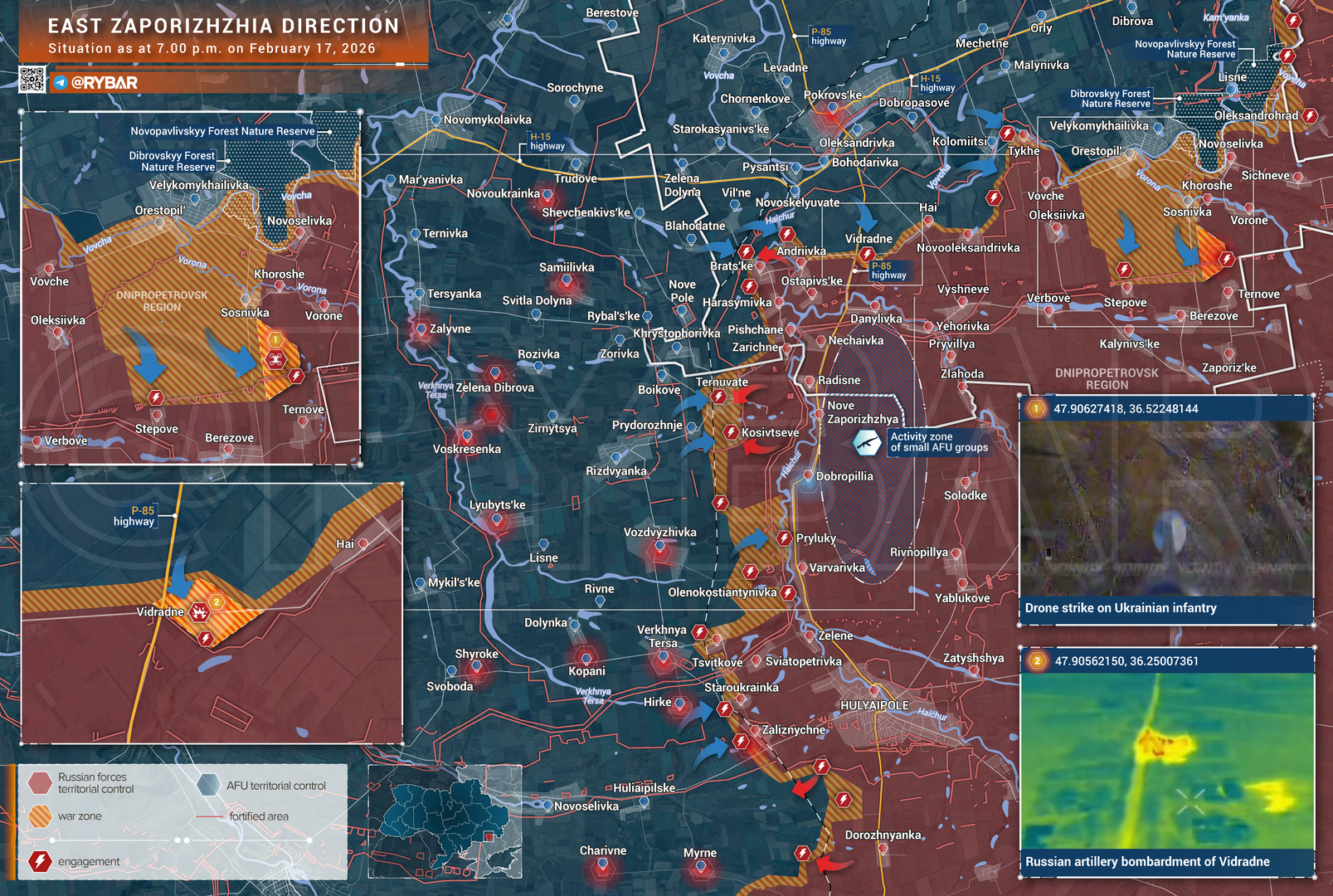The height and width of the screenshot is (896, 1333).
Task: Click the explosion icon at Vidradne inset
Action: [199, 612]
